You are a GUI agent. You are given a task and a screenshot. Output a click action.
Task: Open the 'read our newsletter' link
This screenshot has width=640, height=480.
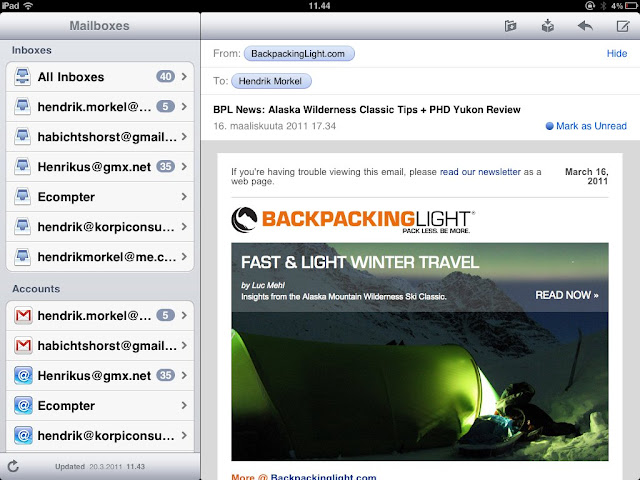(480, 172)
